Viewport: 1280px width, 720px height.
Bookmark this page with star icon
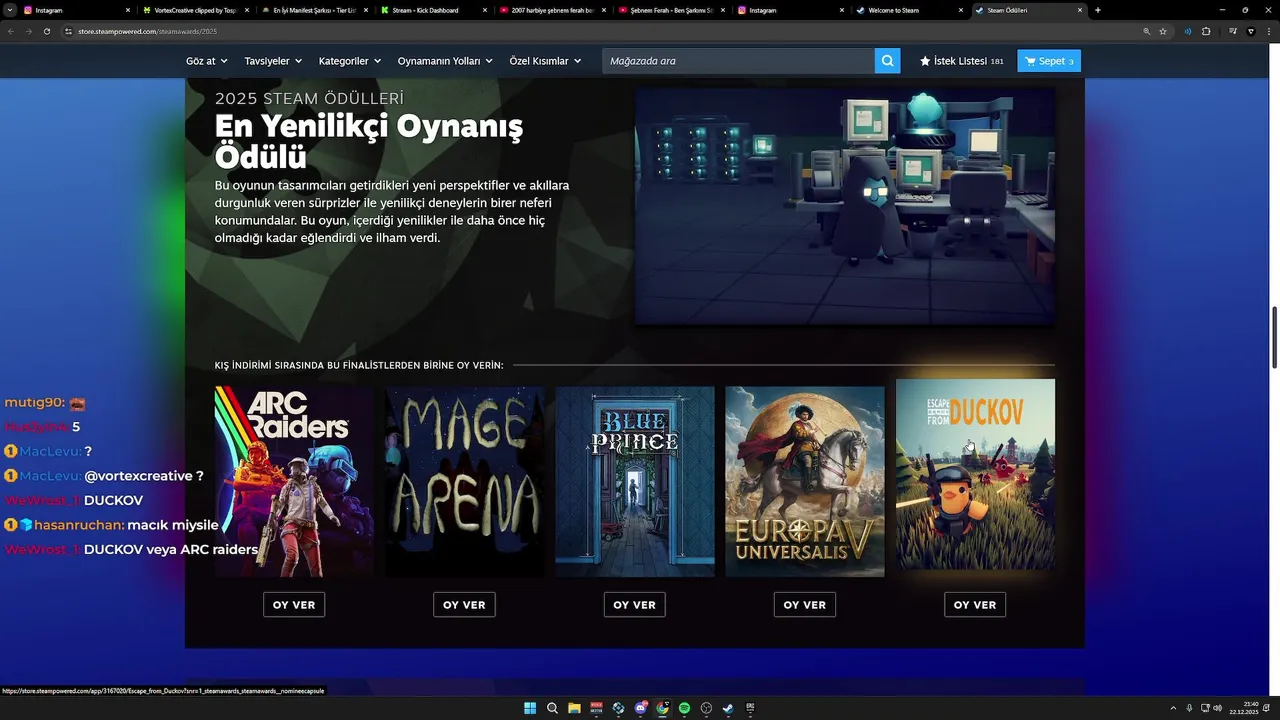[x=1163, y=31]
